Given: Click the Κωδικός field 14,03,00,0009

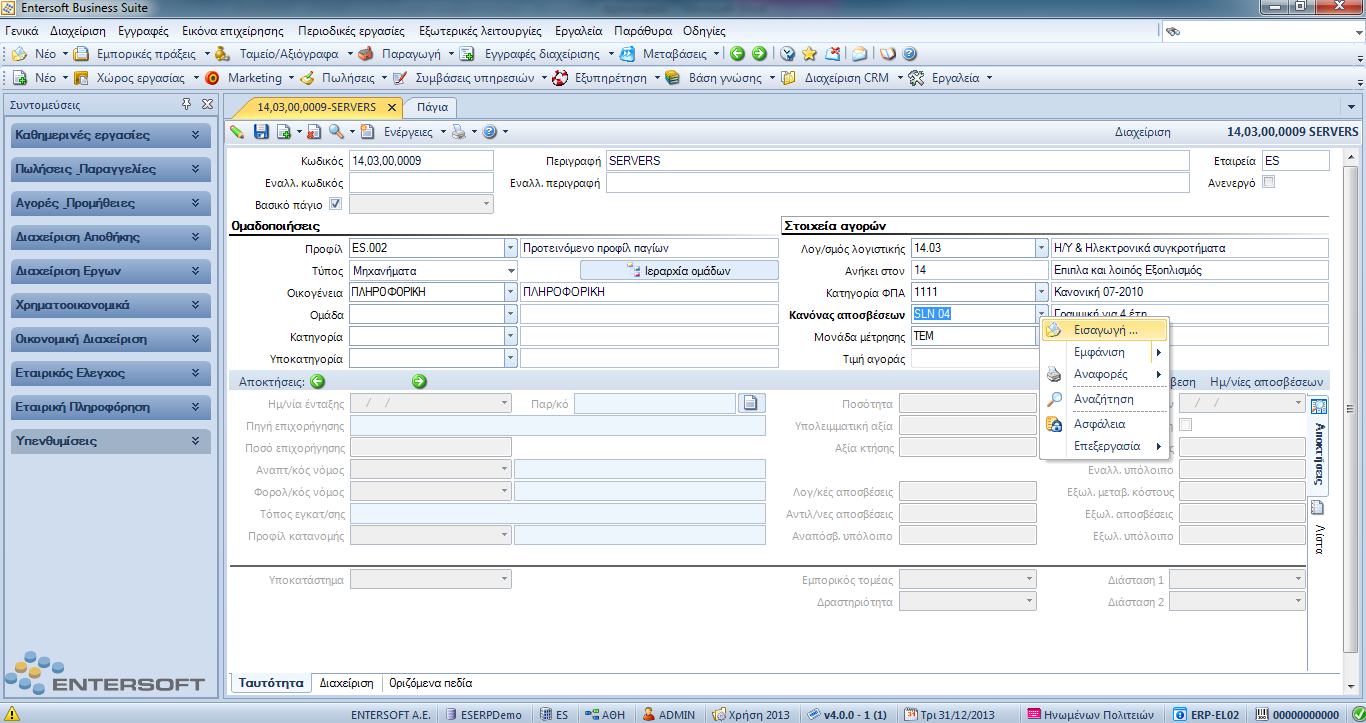Looking at the screenshot, I should pos(421,160).
